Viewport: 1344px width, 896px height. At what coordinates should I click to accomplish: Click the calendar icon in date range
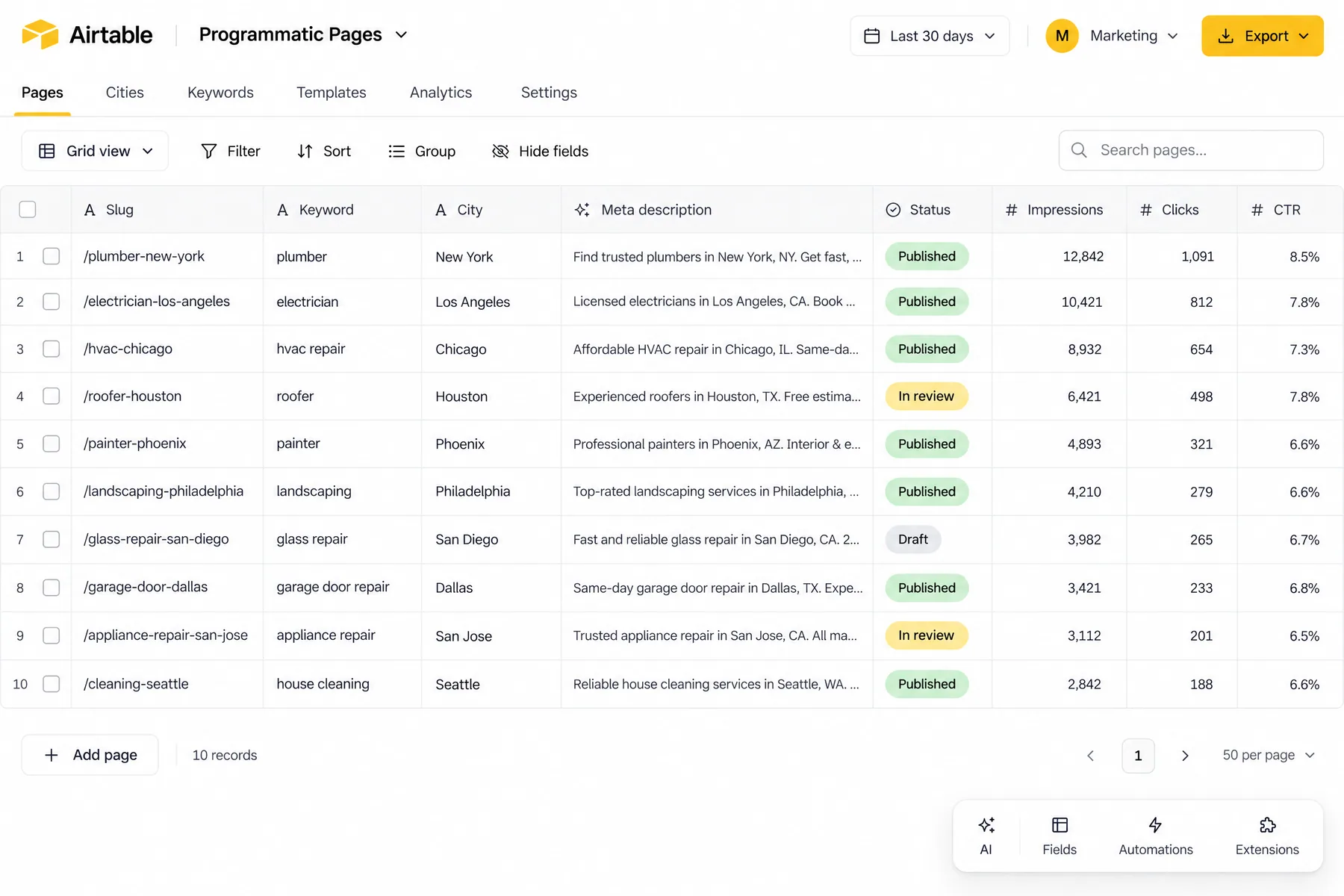click(x=871, y=36)
